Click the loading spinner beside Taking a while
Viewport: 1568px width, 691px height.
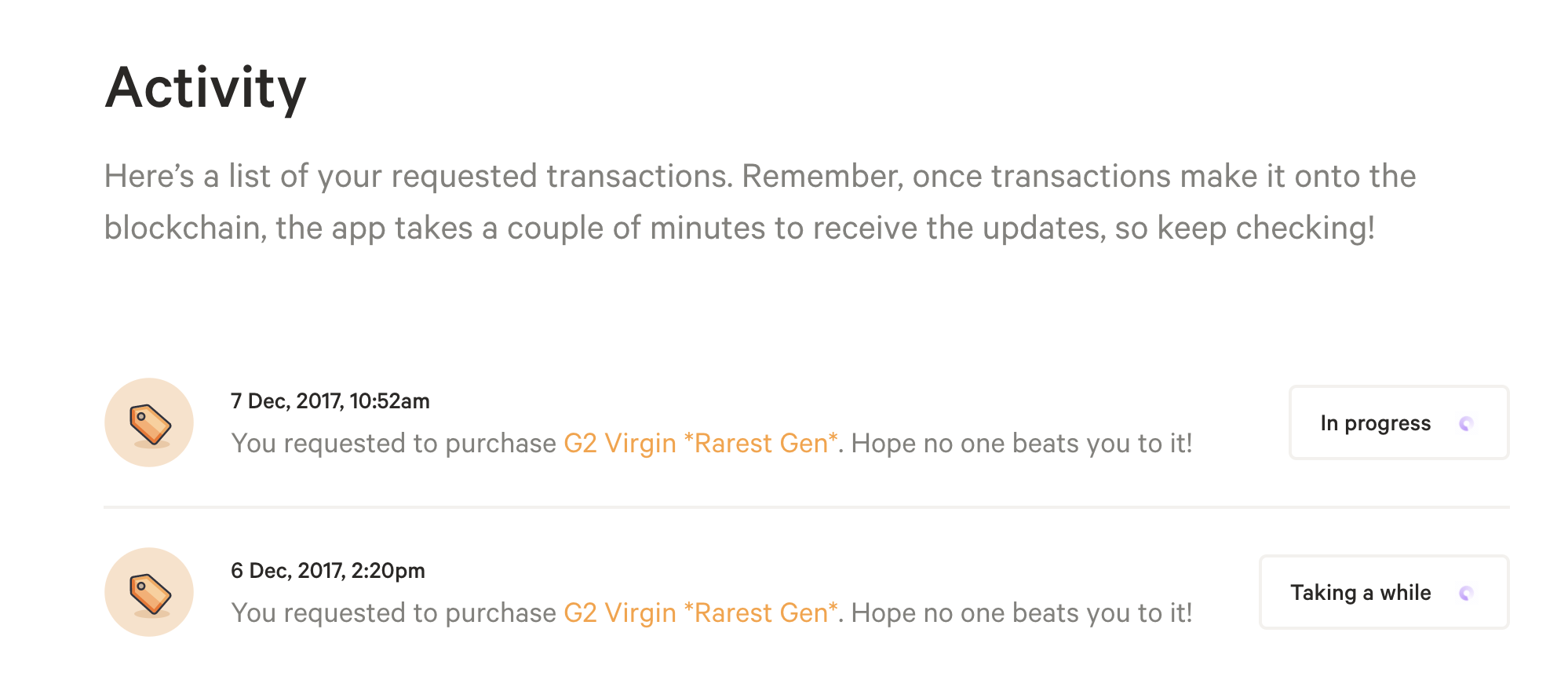pyautogui.click(x=1466, y=594)
